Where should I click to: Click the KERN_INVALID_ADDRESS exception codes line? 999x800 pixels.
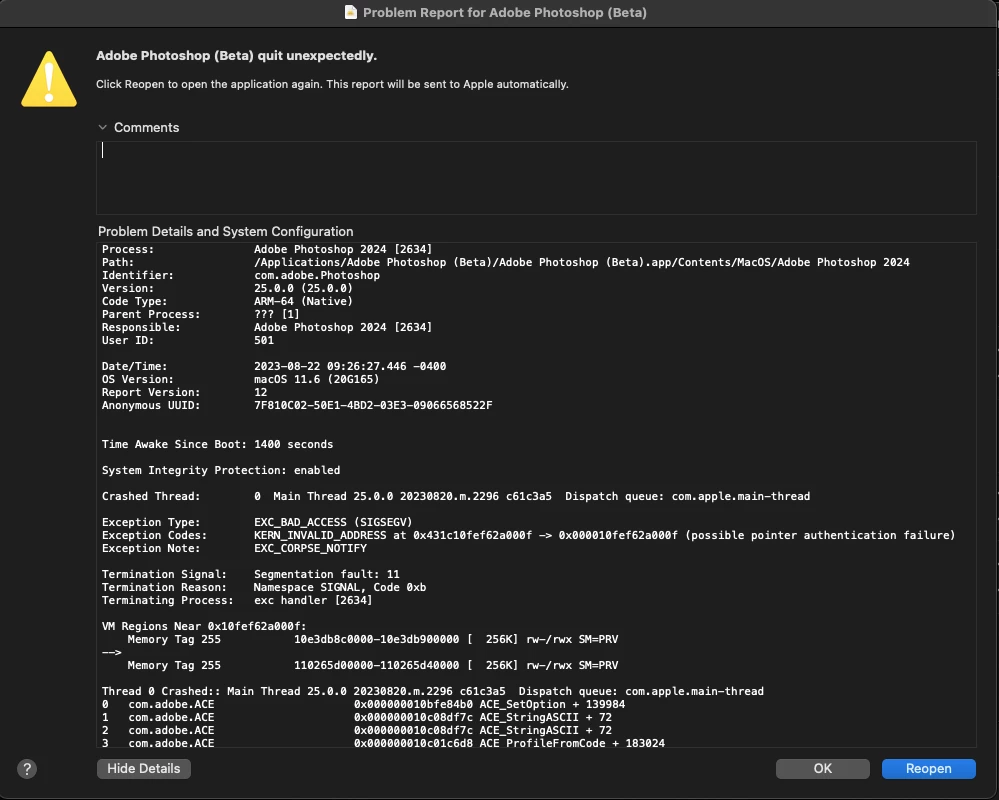pos(529,535)
